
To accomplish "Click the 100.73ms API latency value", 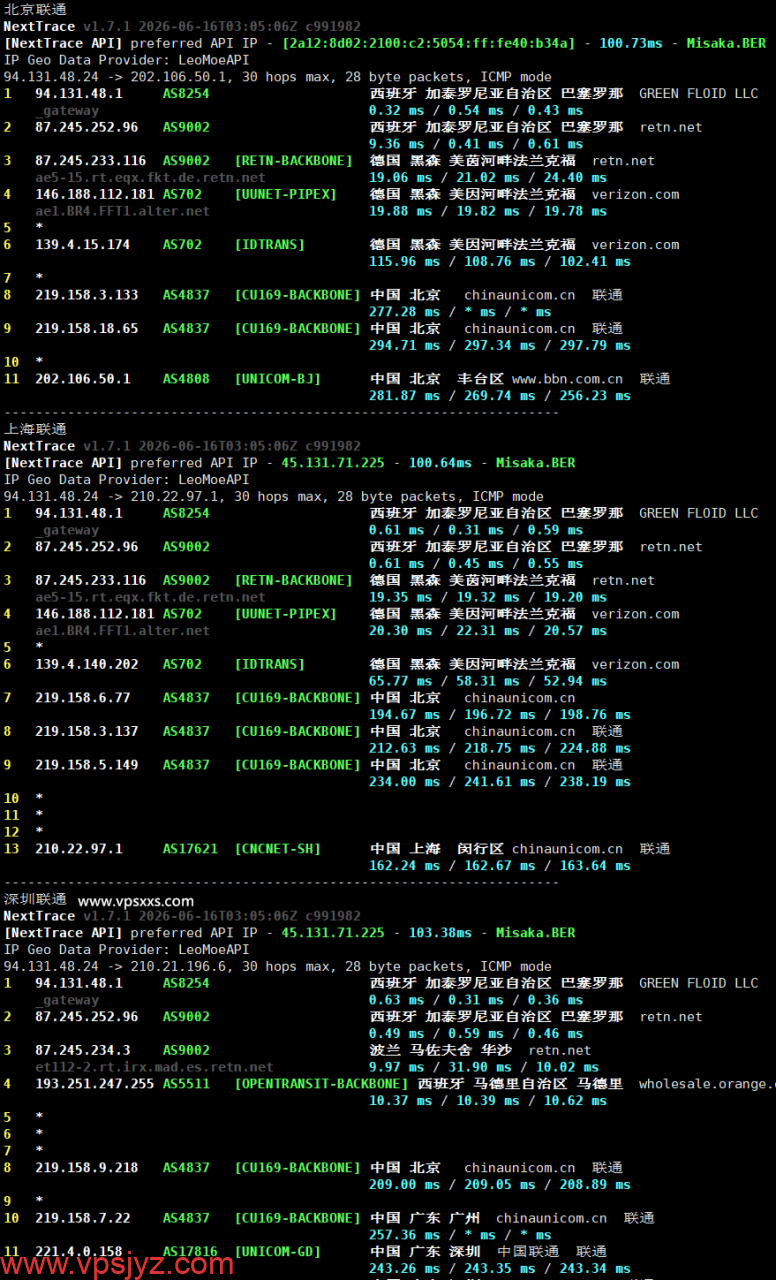I will click(x=631, y=43).
